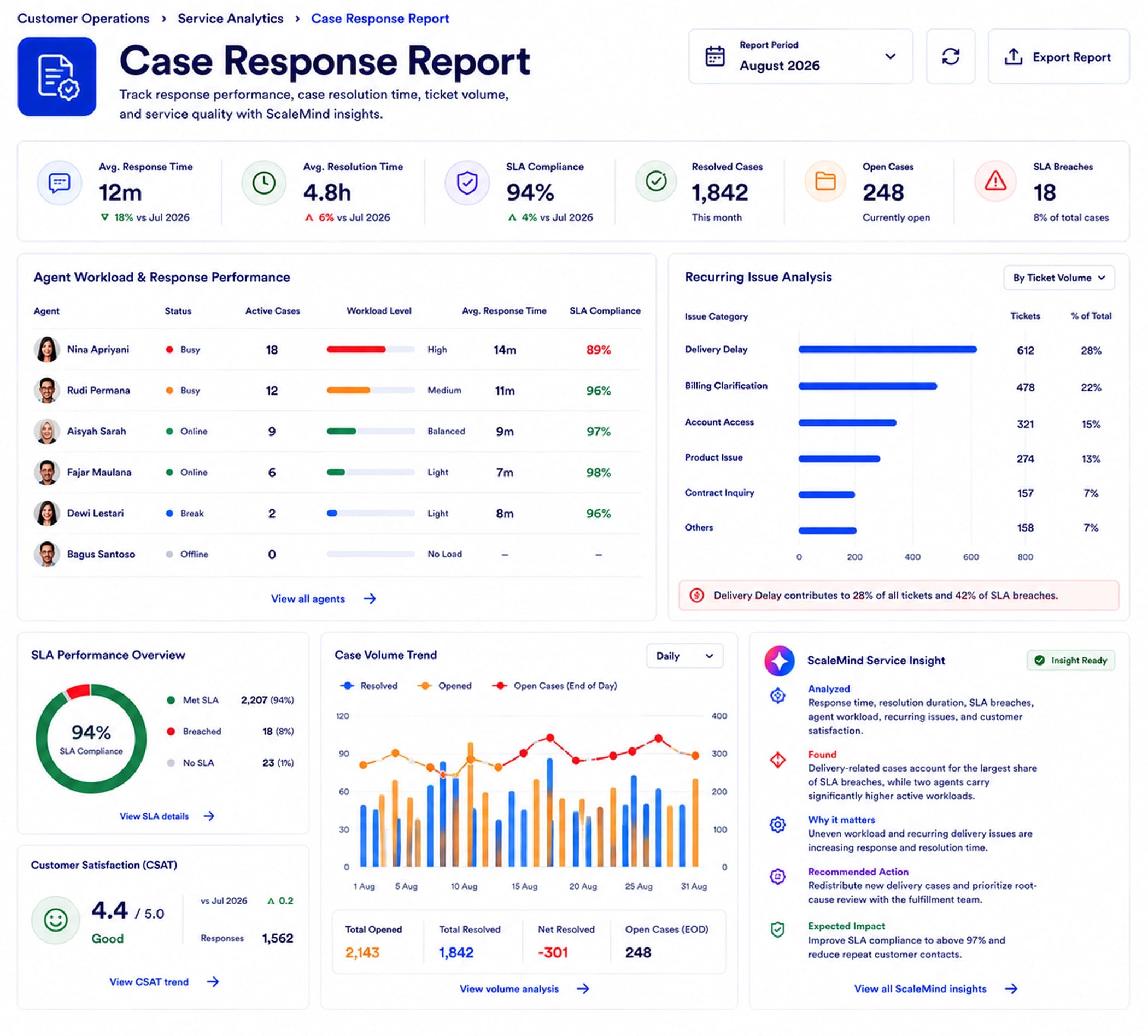Screen dimensions: 1148x1036
Task: Toggle the Breached legend entry
Action: (194, 732)
